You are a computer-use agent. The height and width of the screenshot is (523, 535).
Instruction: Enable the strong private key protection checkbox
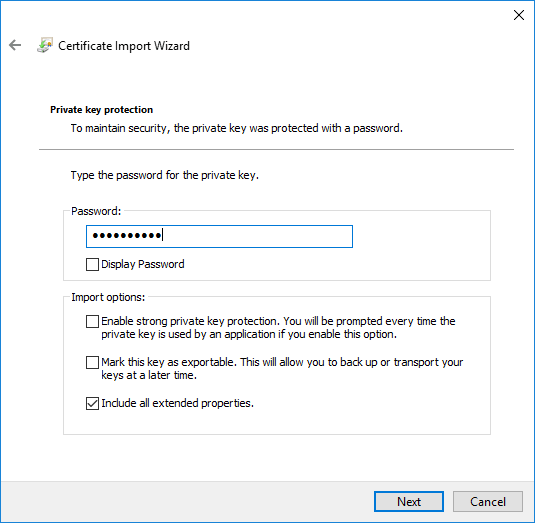(92, 321)
